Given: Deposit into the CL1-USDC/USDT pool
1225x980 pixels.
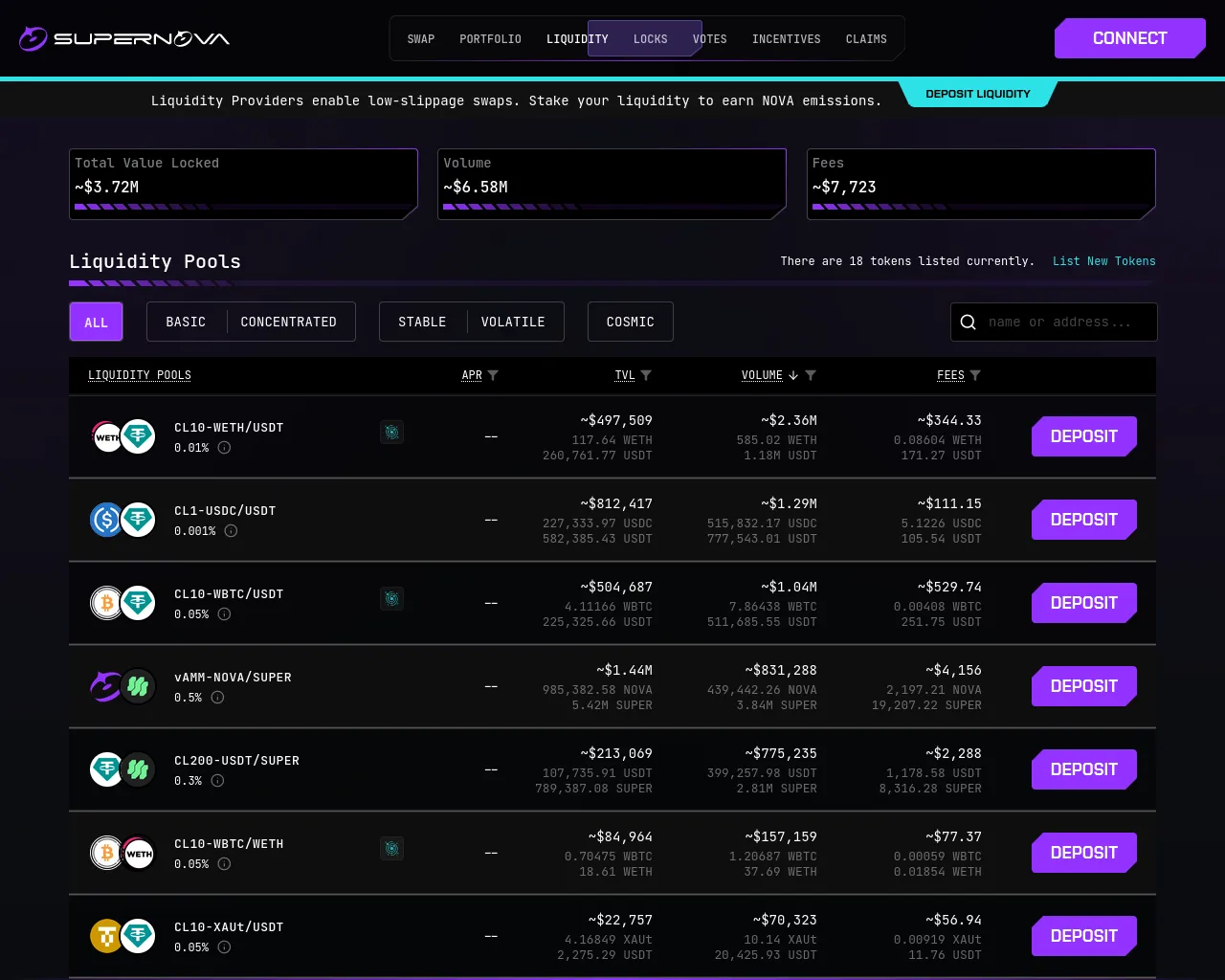Looking at the screenshot, I should pyautogui.click(x=1084, y=520).
